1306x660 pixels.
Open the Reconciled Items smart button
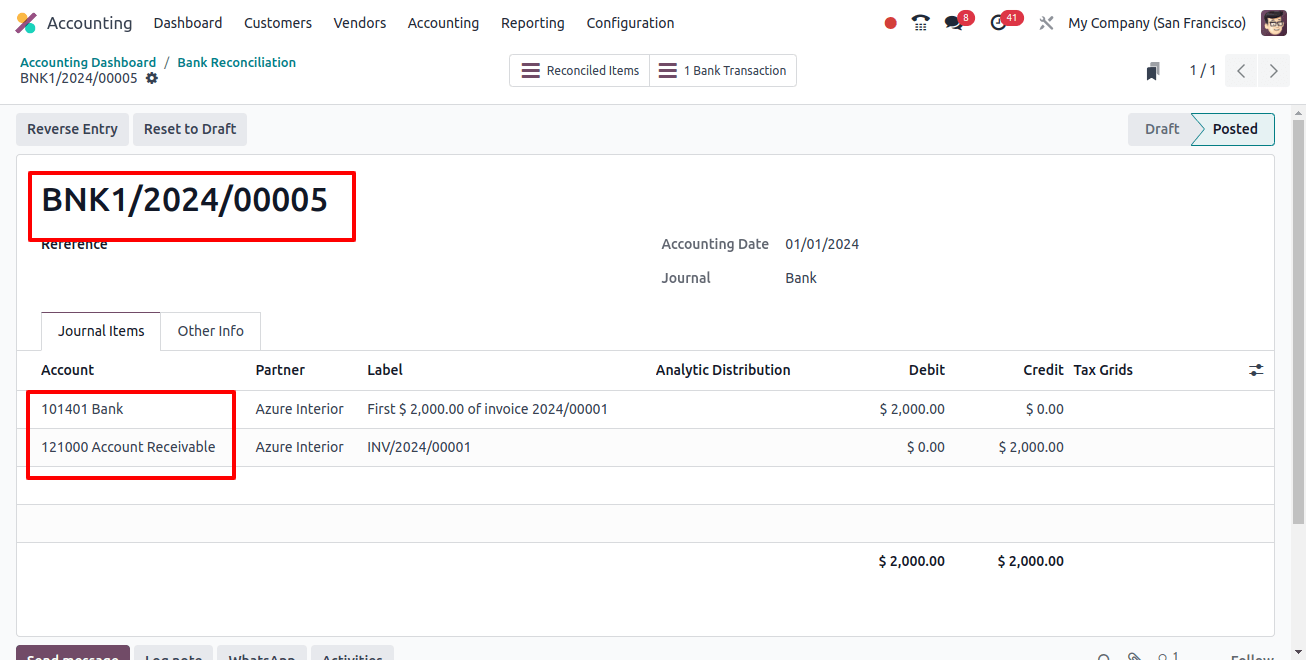580,71
